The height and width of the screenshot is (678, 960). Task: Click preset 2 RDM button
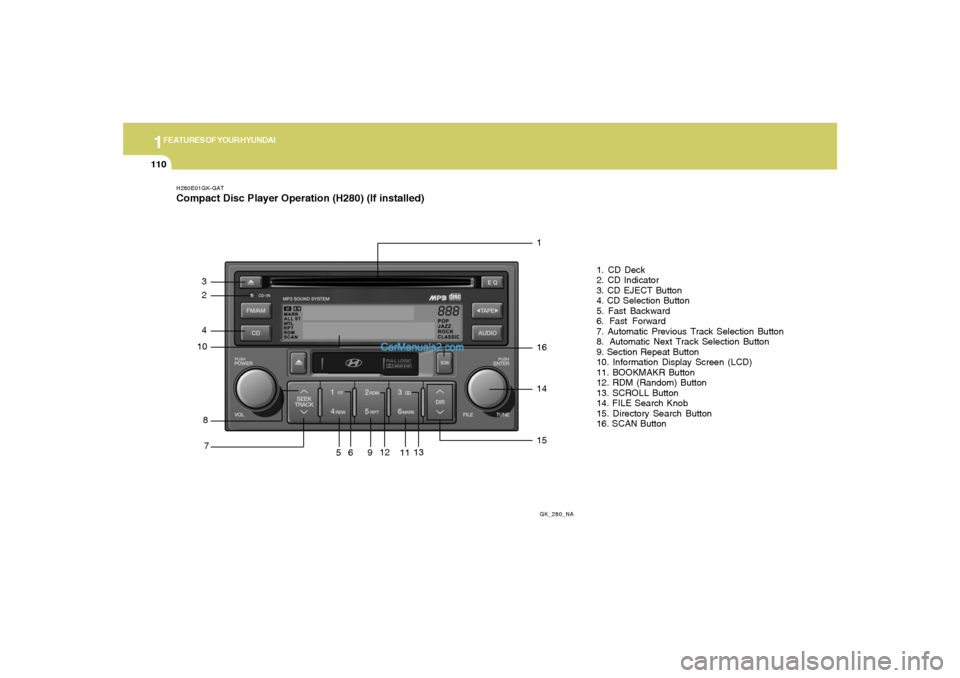click(372, 393)
